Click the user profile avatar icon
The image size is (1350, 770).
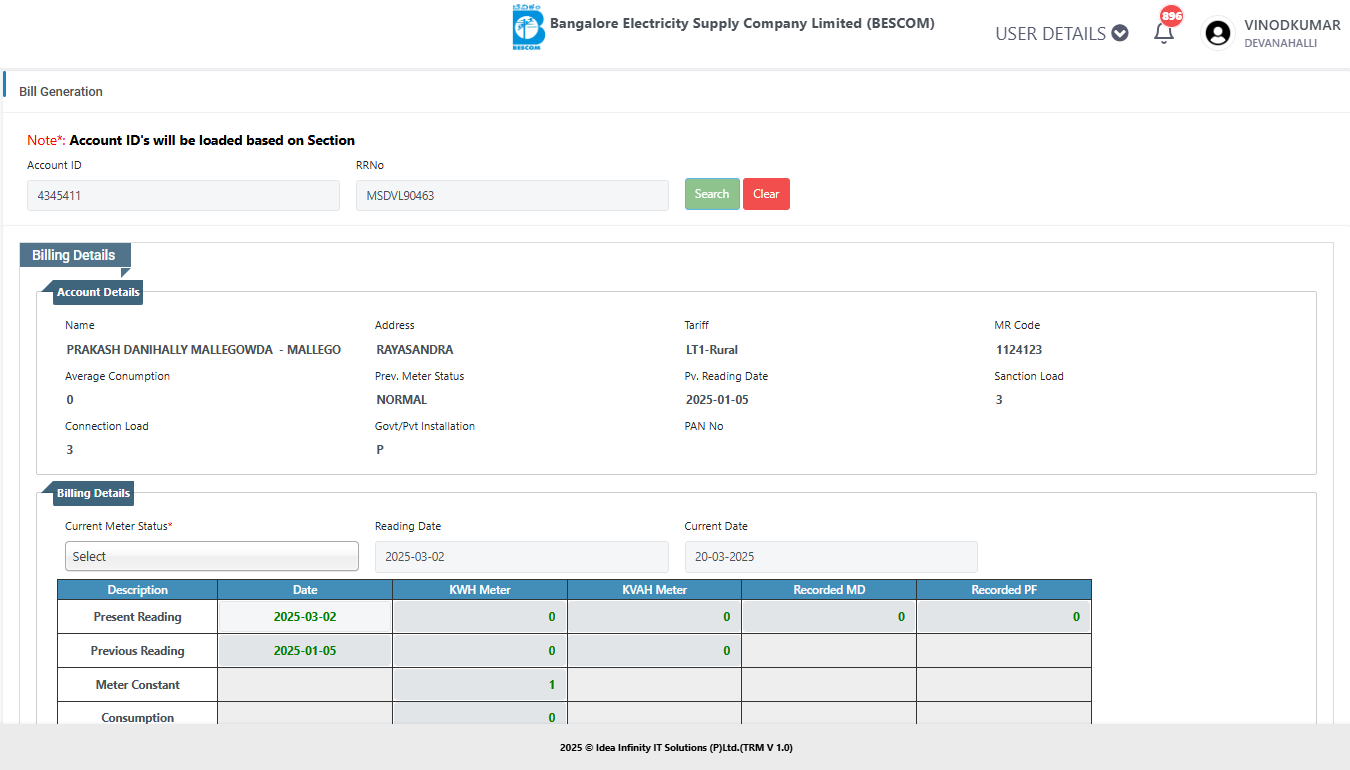click(1218, 33)
